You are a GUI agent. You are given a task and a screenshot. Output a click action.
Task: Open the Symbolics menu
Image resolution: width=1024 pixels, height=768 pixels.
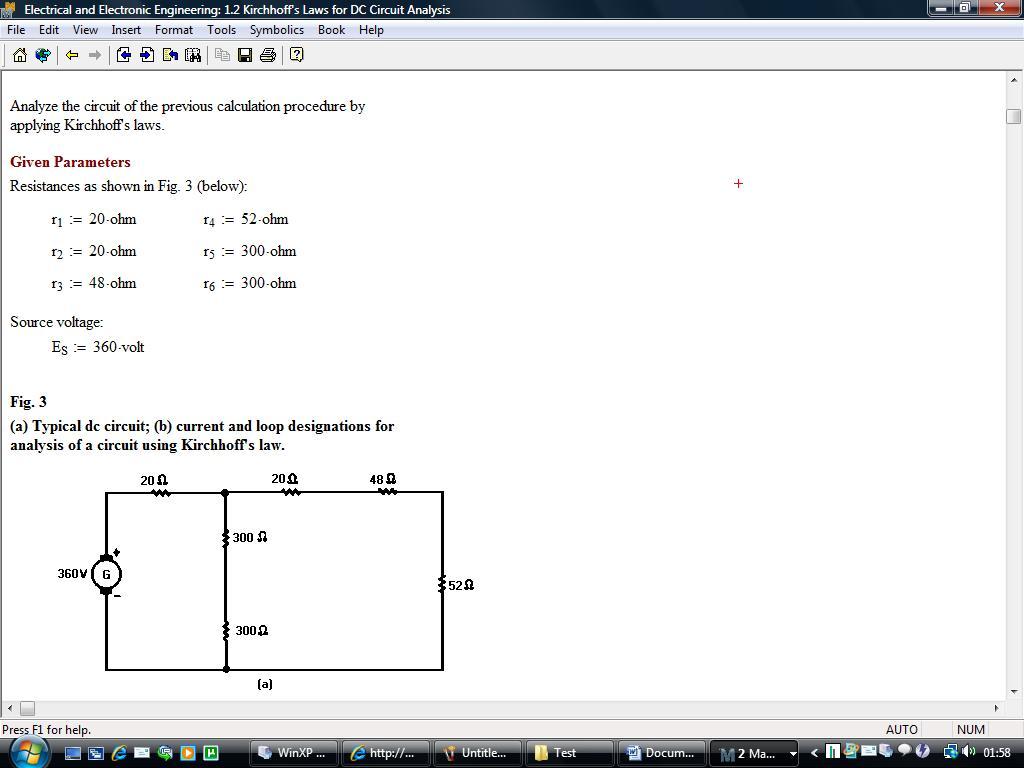click(276, 30)
